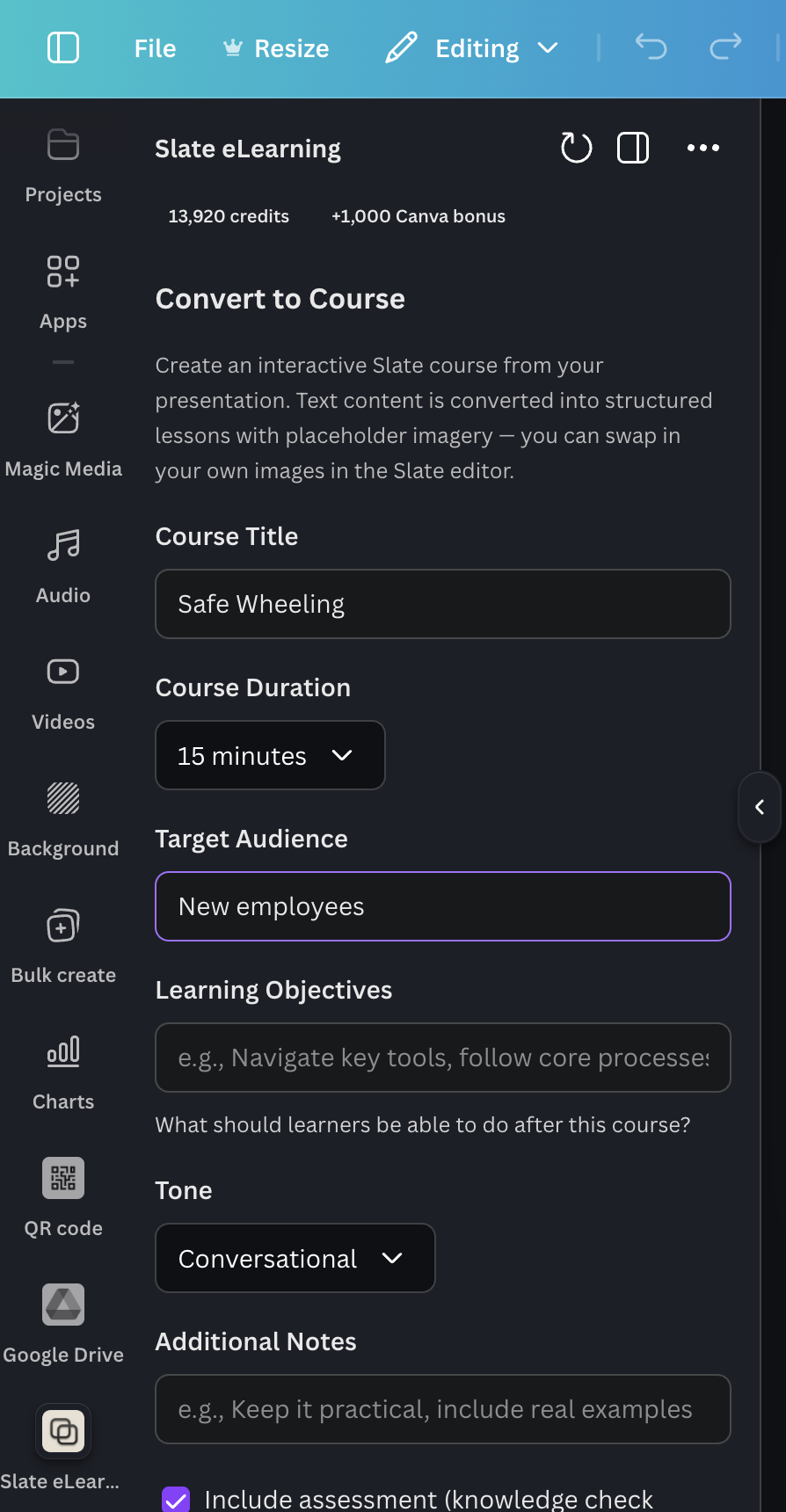Toggle the Include assessment checkbox

point(176,1500)
